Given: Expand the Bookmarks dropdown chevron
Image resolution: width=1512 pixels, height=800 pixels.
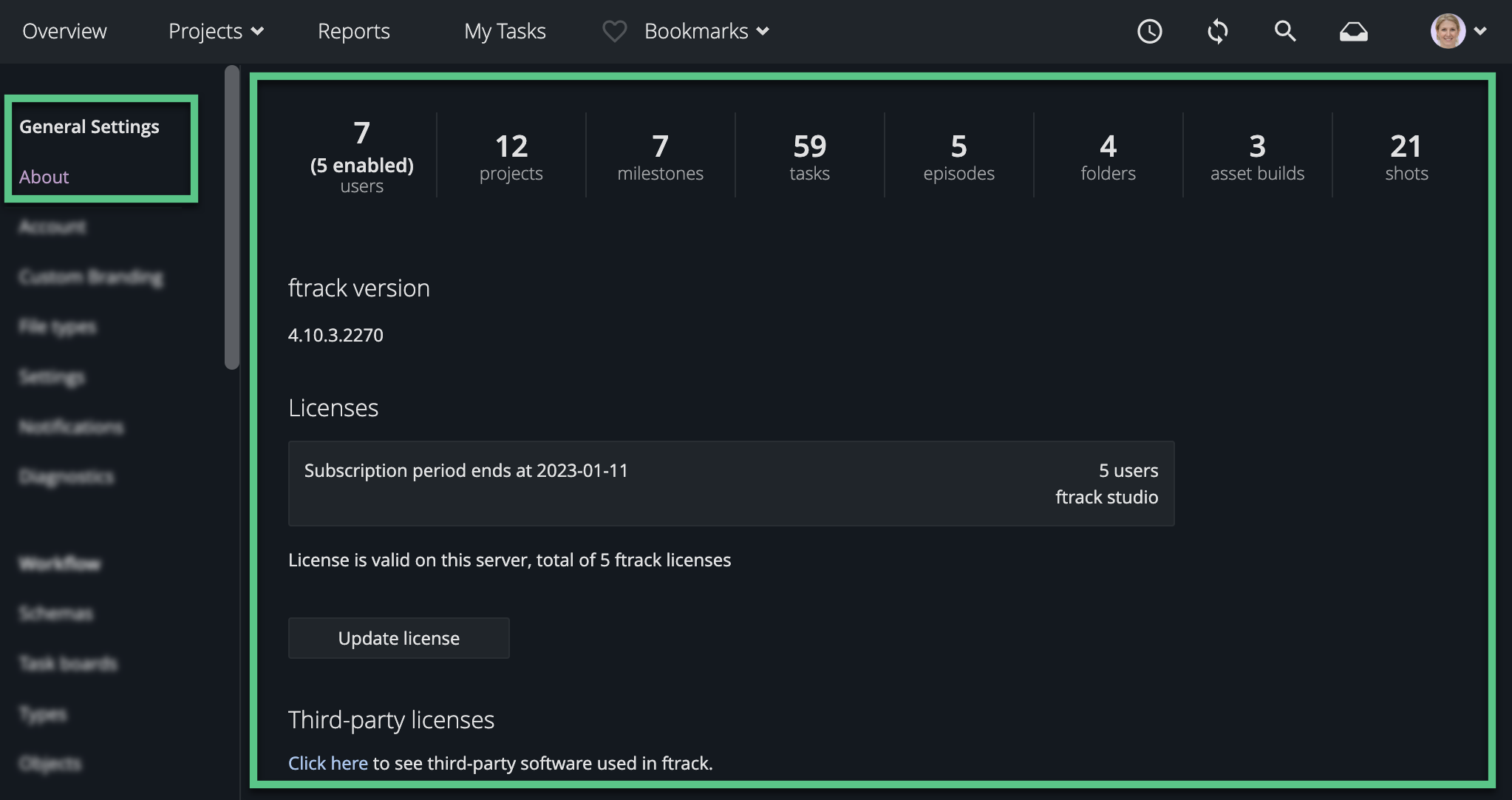Looking at the screenshot, I should coord(763,31).
